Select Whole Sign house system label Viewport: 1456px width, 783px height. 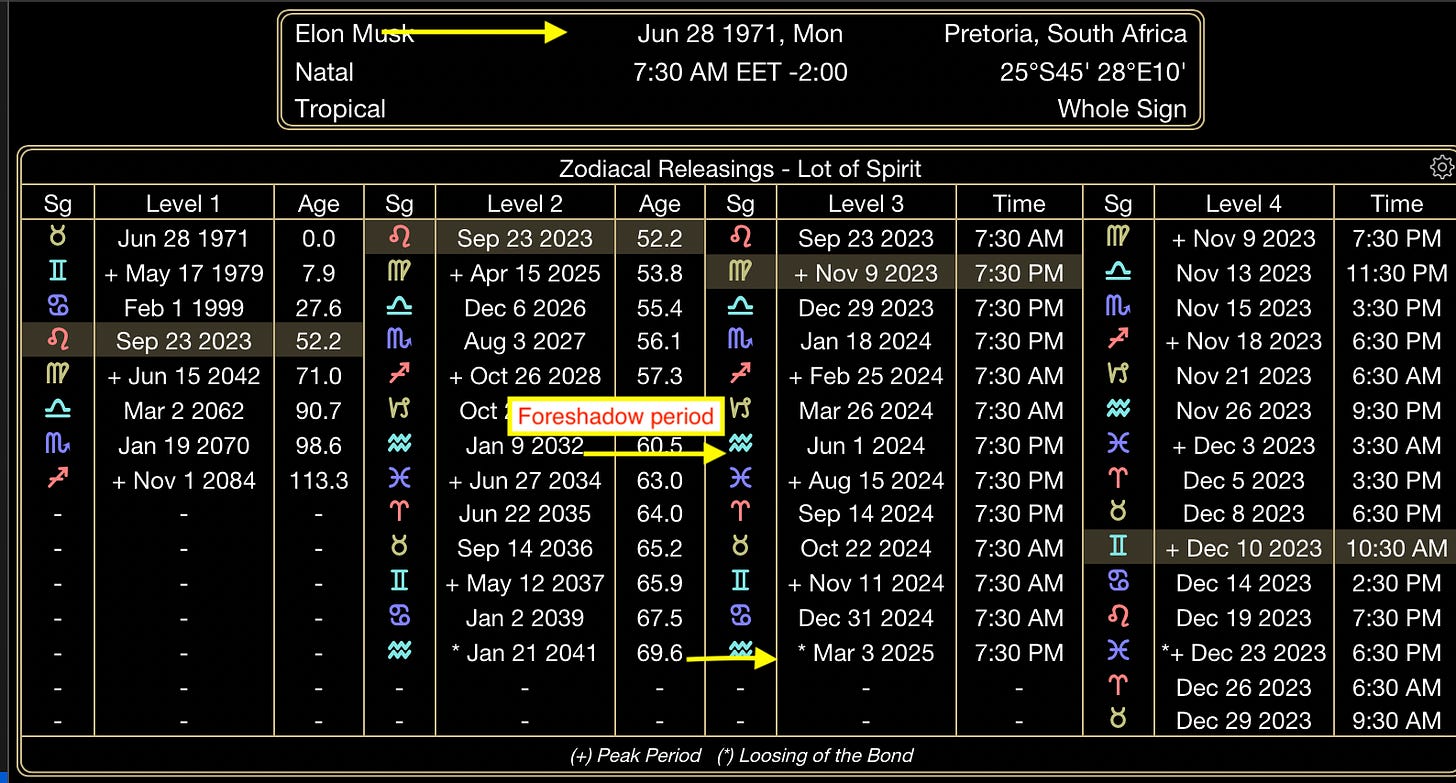click(1122, 109)
